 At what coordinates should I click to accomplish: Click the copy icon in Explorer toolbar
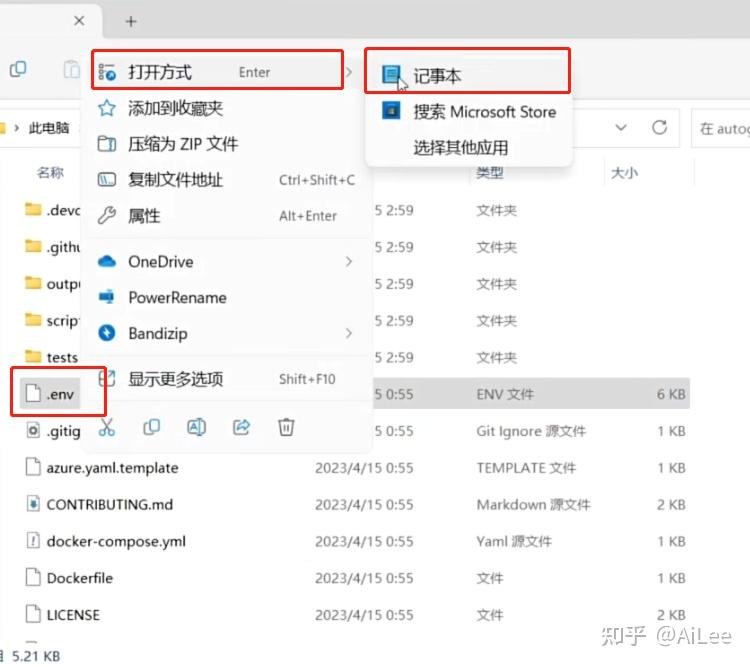[x=18, y=69]
